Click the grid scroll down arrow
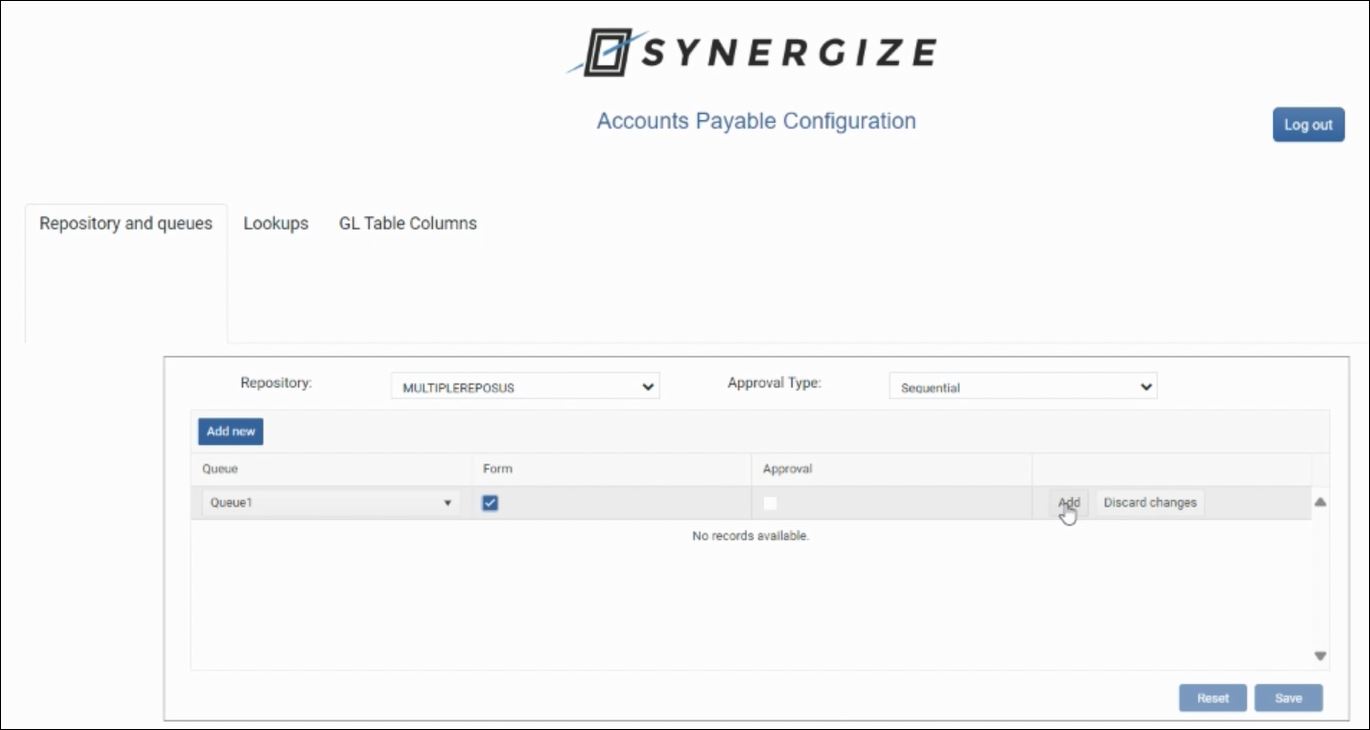This screenshot has width=1370, height=730. click(x=1320, y=656)
